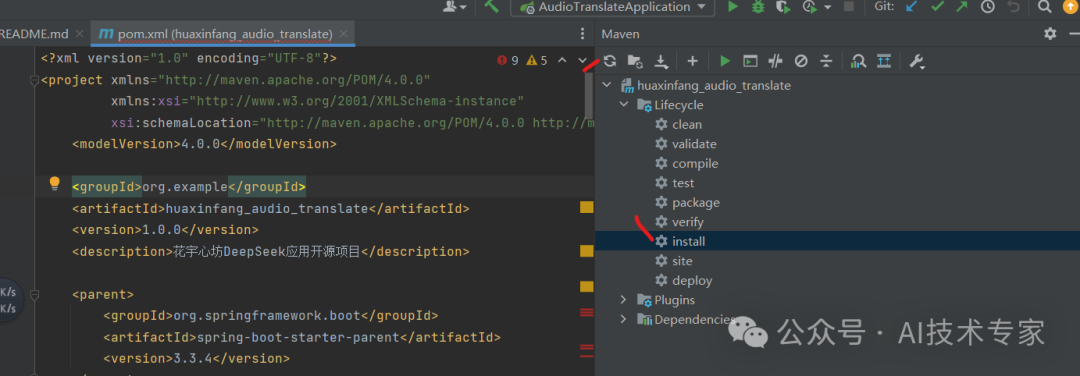Fold the parent XML tag in gutter

pyautogui.click(x=34, y=295)
